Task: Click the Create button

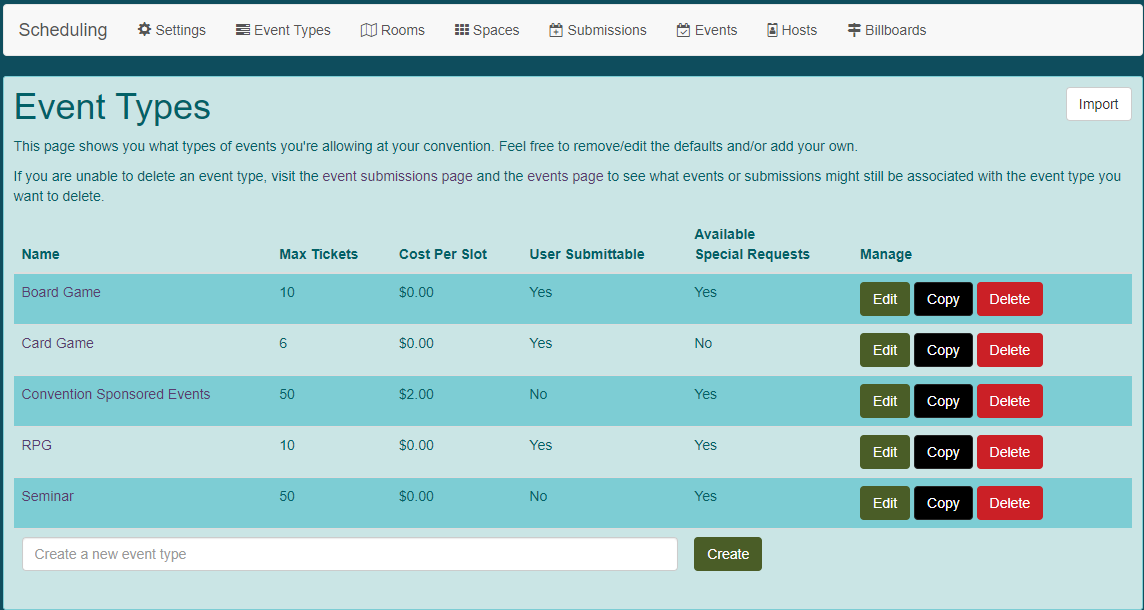Action: click(727, 555)
